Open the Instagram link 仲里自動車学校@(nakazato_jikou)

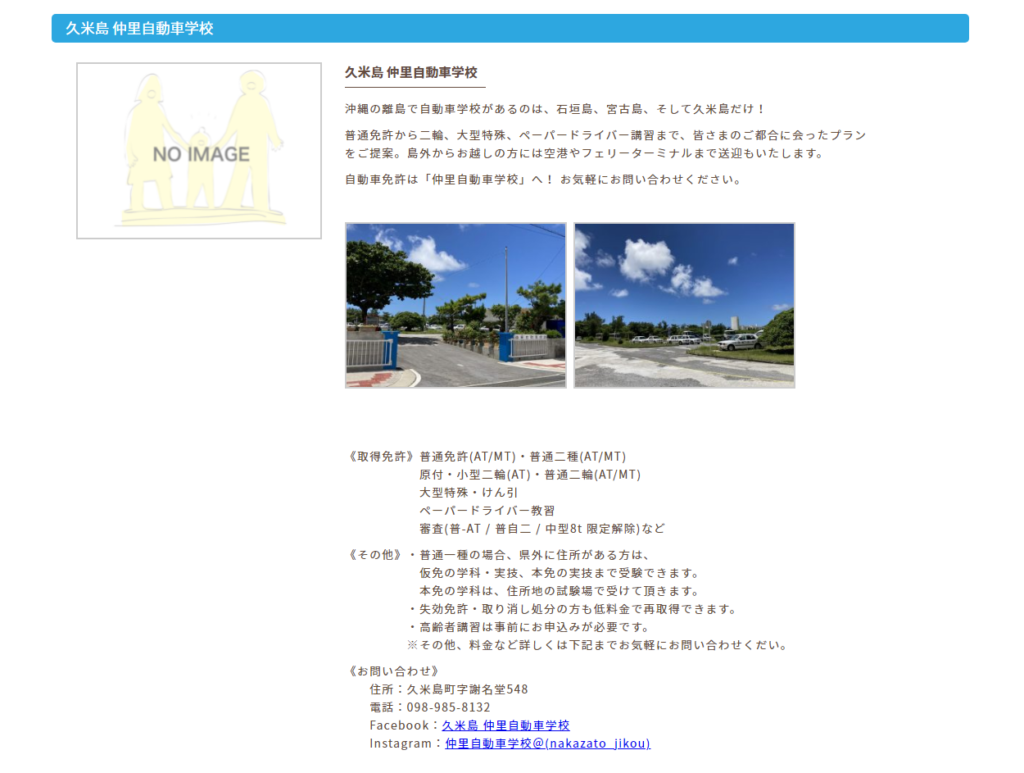546,743
